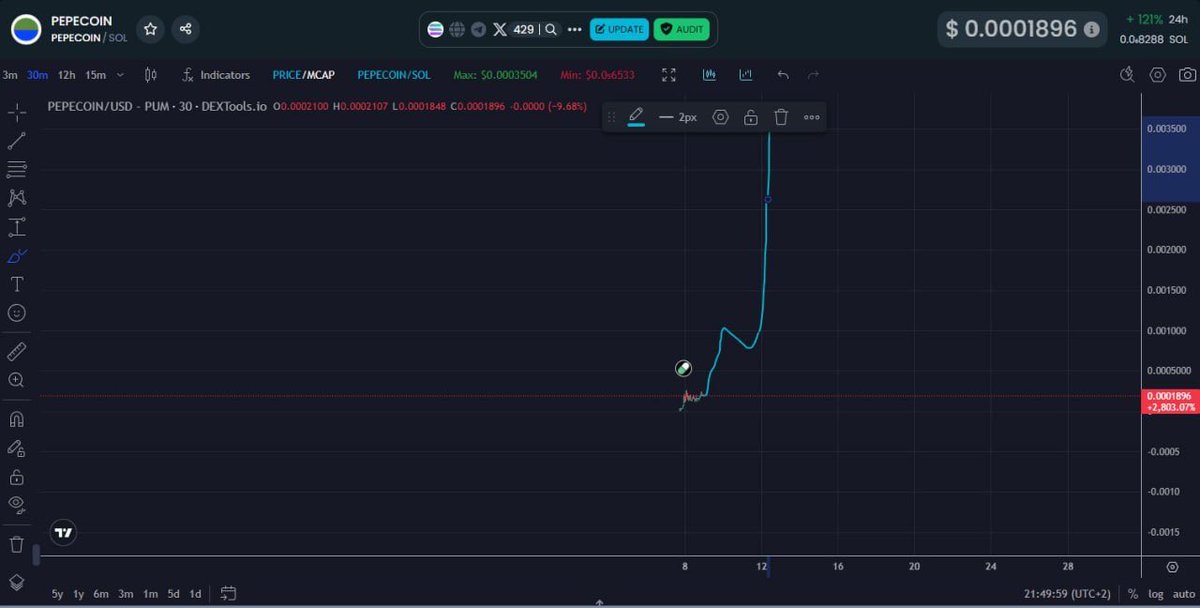
Task: Select the crosshair cursor tool
Action: 17,111
